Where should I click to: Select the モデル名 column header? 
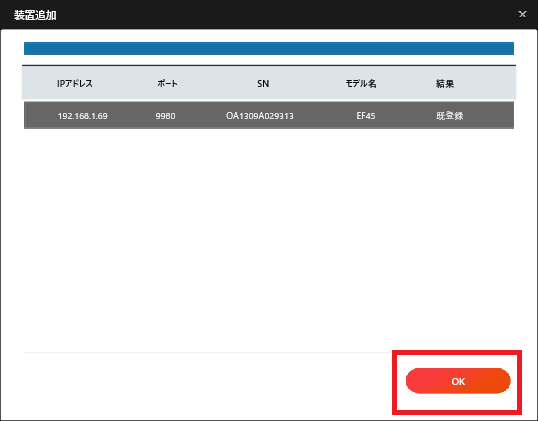[x=361, y=83]
